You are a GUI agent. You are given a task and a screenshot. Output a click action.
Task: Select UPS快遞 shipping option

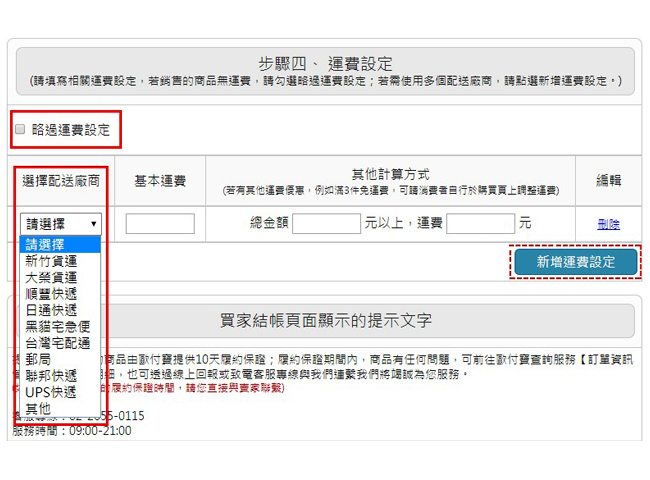click(51, 392)
